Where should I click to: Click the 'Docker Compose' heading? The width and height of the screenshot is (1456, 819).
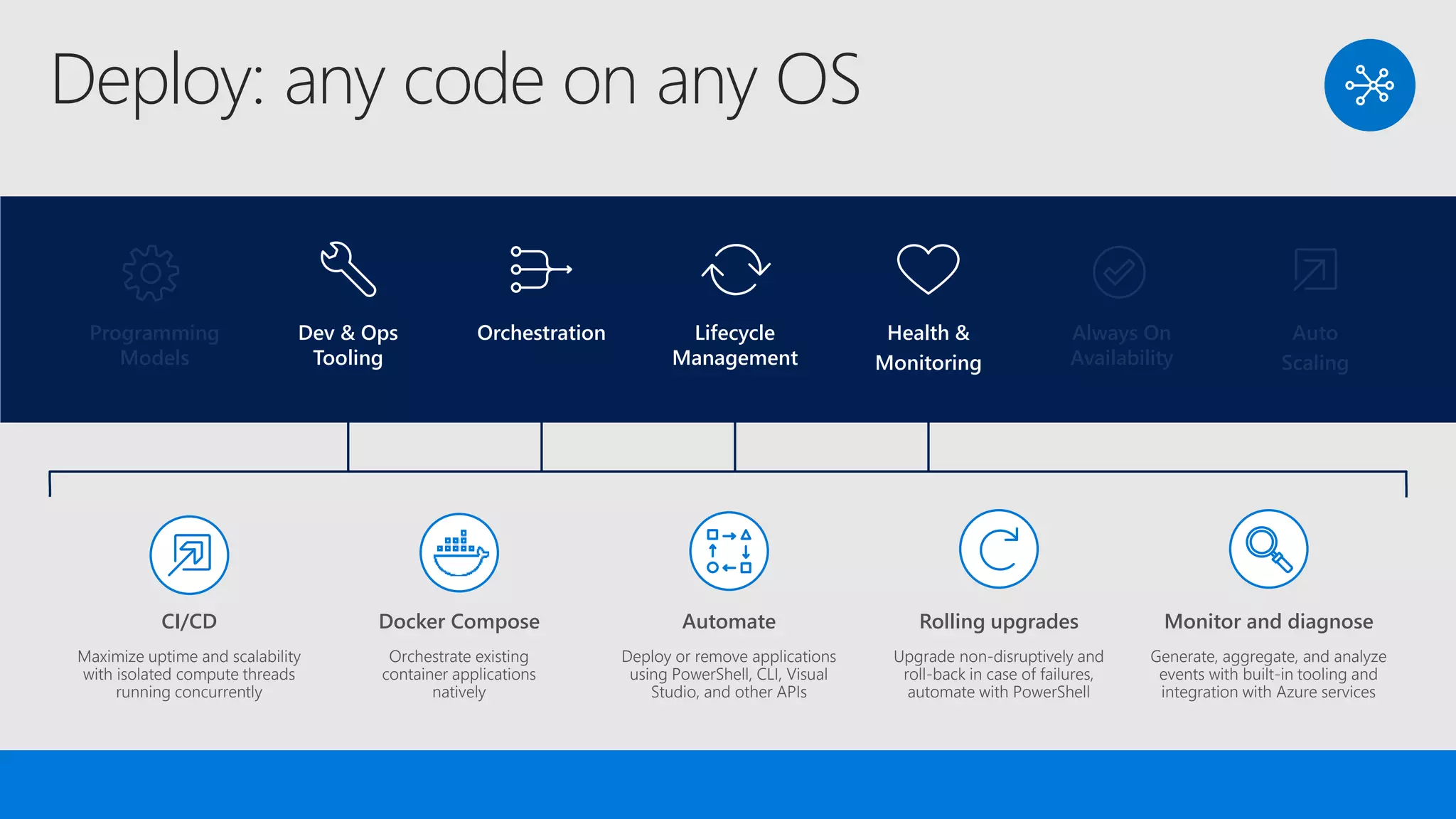459,622
